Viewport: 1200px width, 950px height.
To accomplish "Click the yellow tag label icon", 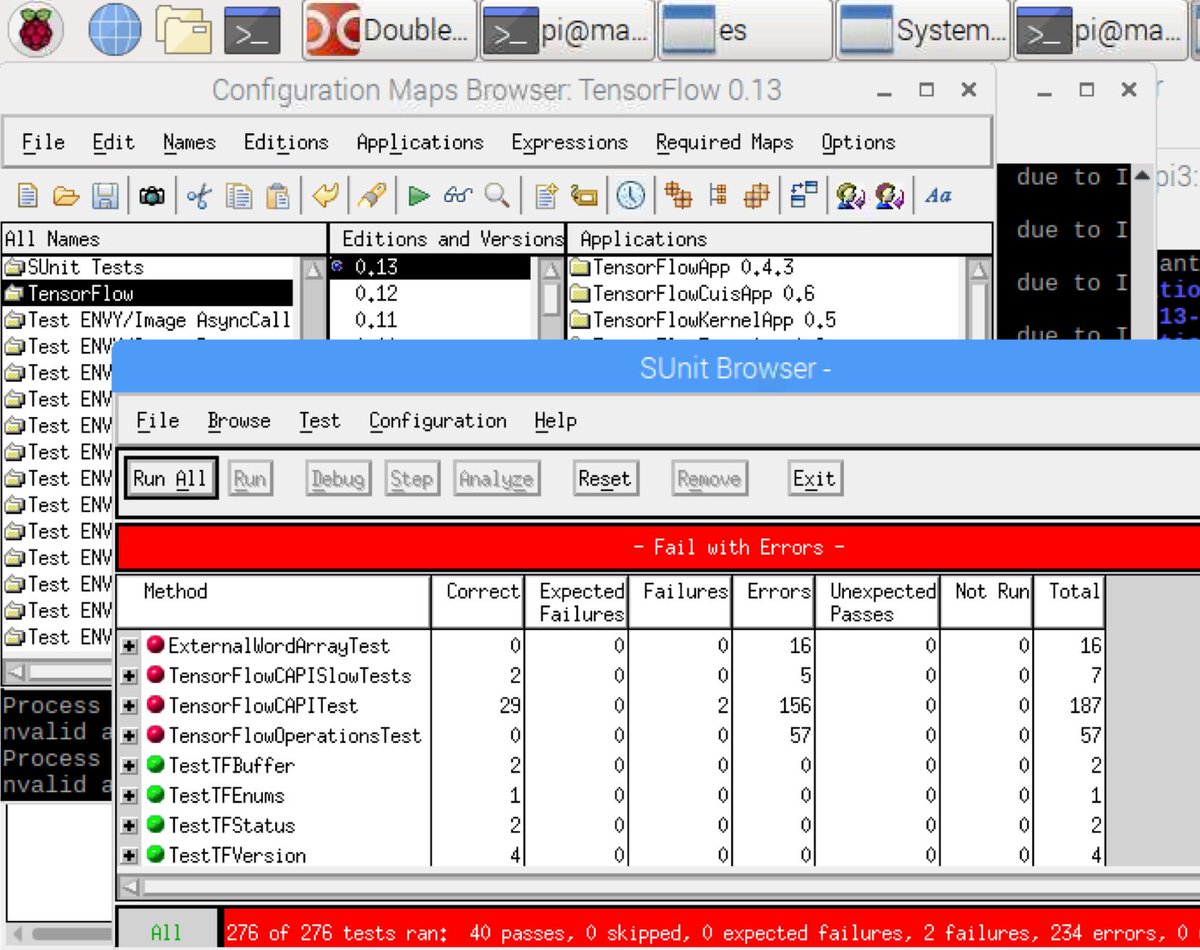I will 584,196.
